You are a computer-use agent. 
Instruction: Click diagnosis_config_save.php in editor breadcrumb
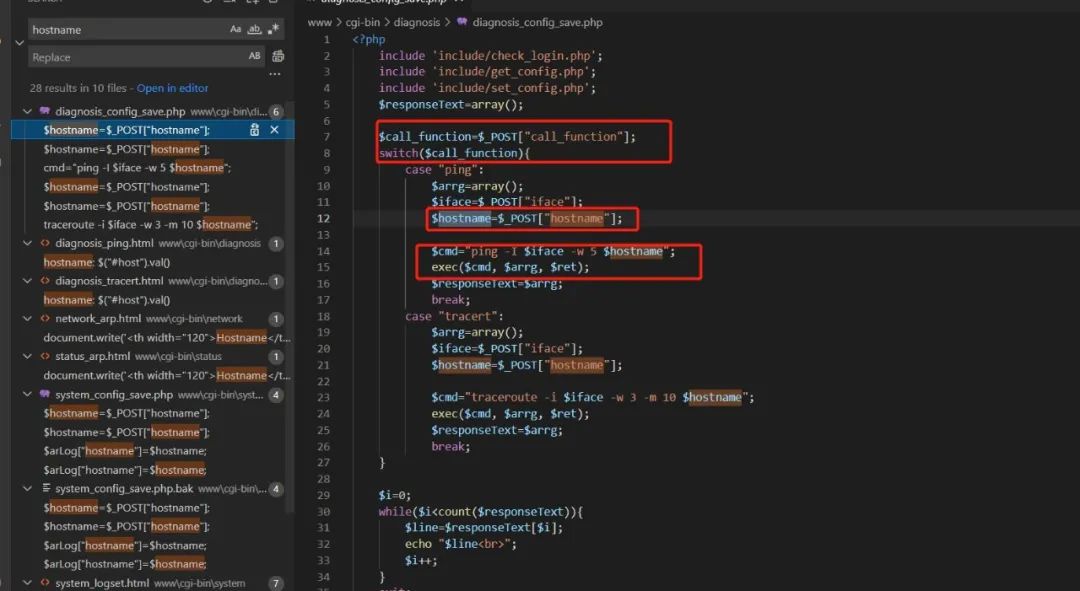pos(537,22)
